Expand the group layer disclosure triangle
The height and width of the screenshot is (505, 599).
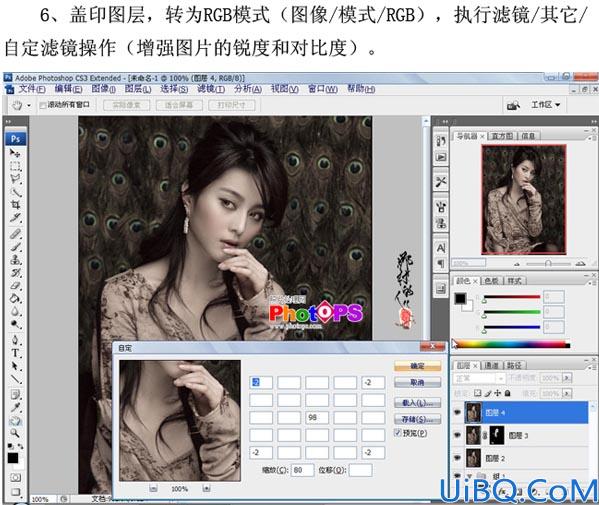(469, 476)
